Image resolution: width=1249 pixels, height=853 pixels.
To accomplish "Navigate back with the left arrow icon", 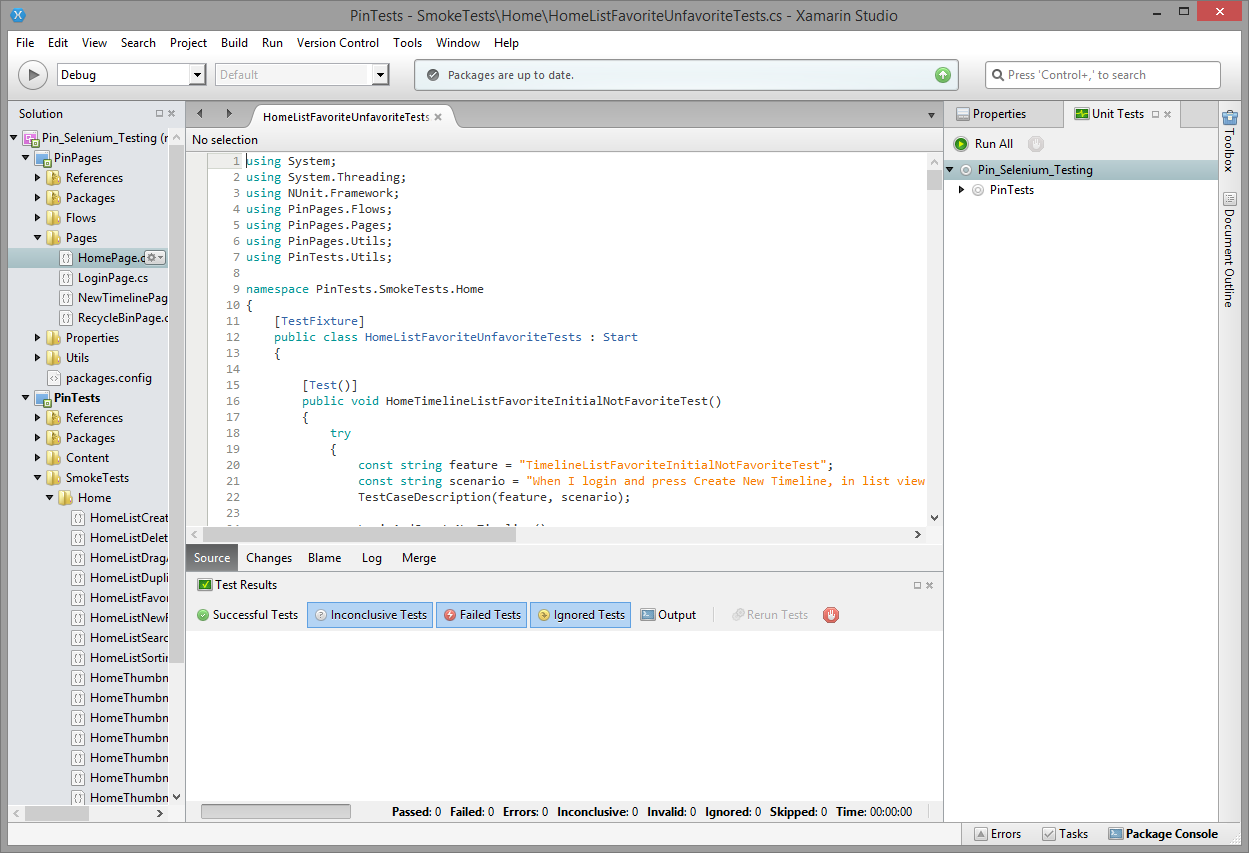I will coord(200,114).
